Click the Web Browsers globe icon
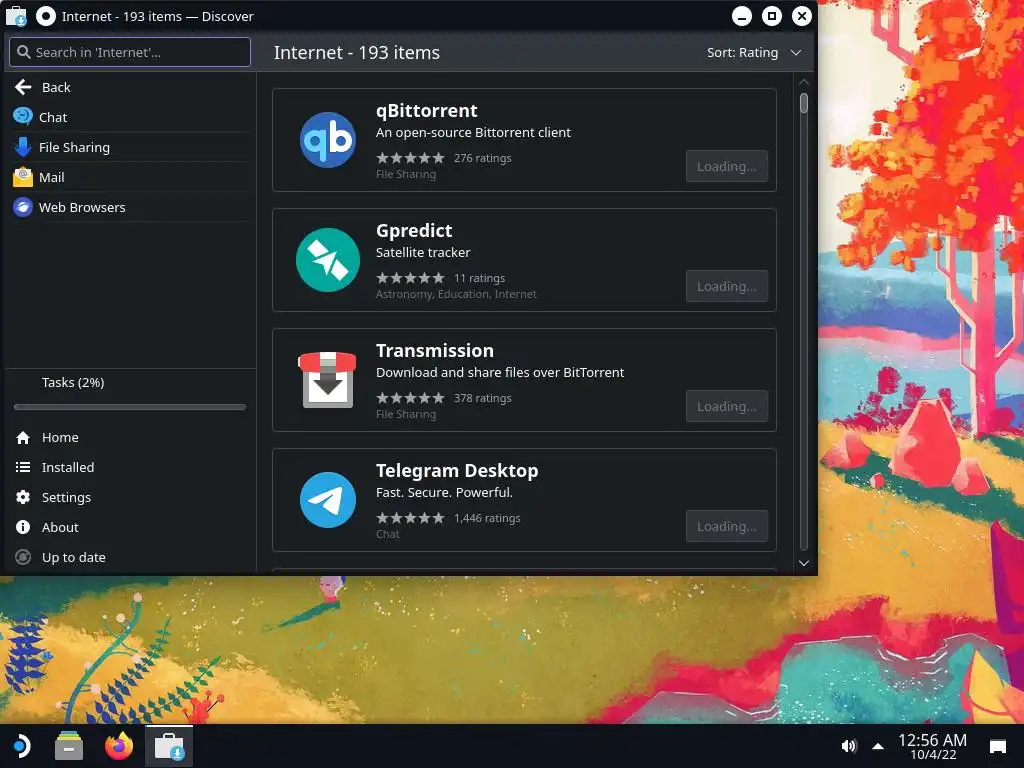This screenshot has height=768, width=1024. tap(23, 207)
